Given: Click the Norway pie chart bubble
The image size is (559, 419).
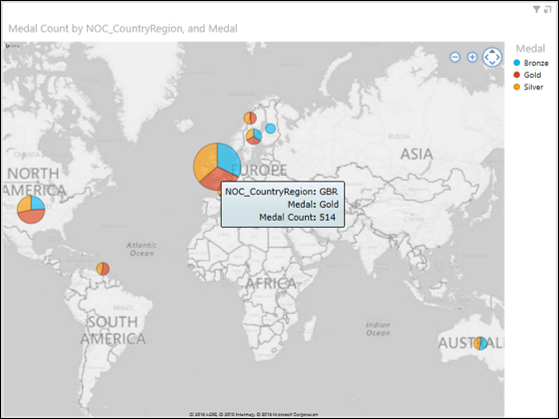Looking at the screenshot, I should click(x=250, y=118).
